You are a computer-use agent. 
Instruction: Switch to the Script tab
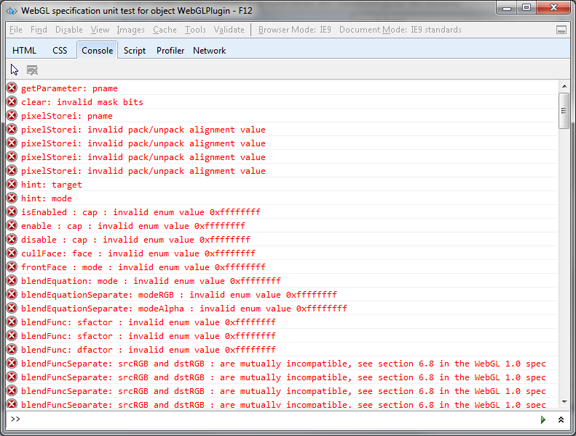pyautogui.click(x=134, y=51)
